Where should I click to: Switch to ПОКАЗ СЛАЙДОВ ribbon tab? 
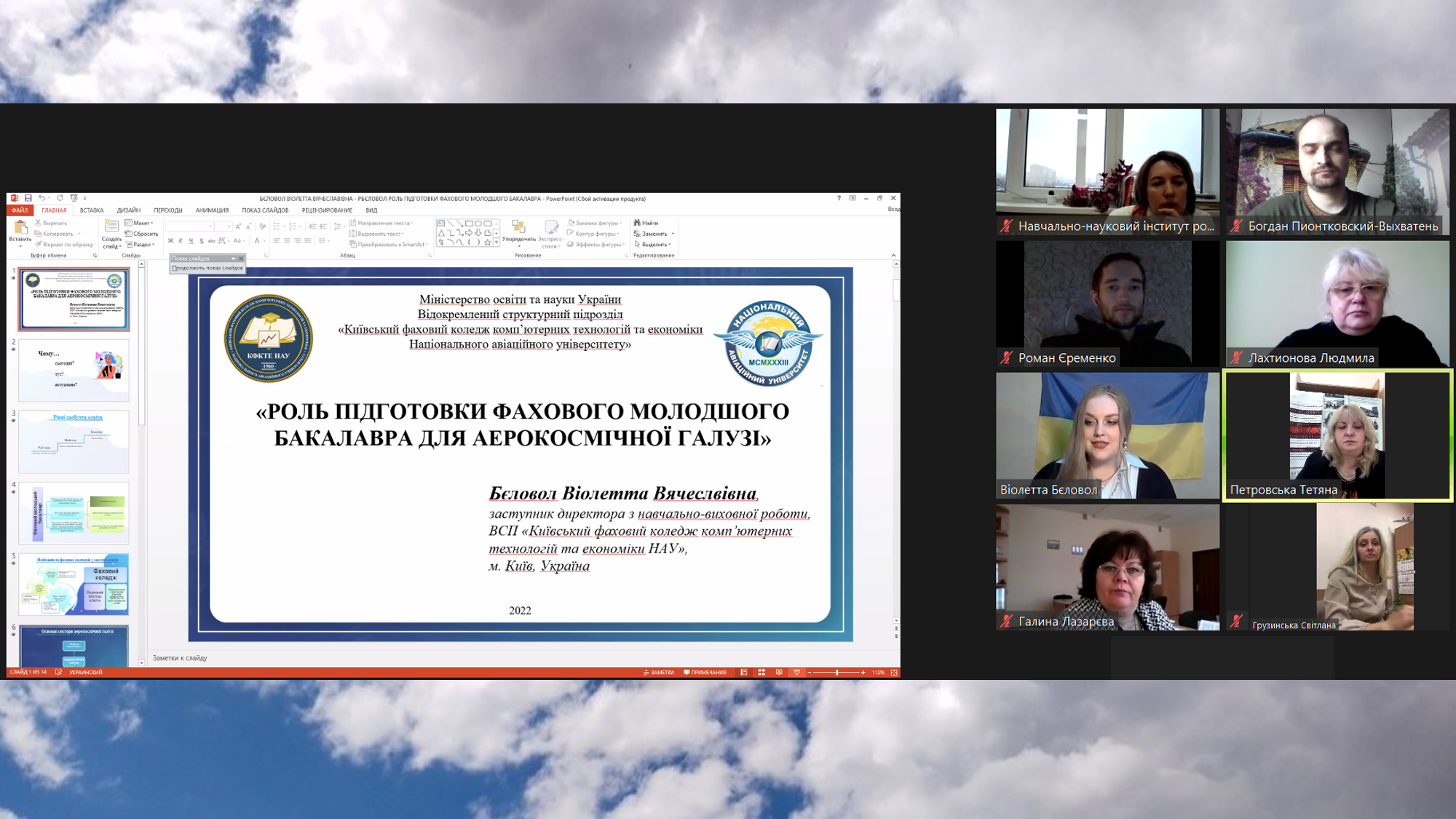(265, 210)
